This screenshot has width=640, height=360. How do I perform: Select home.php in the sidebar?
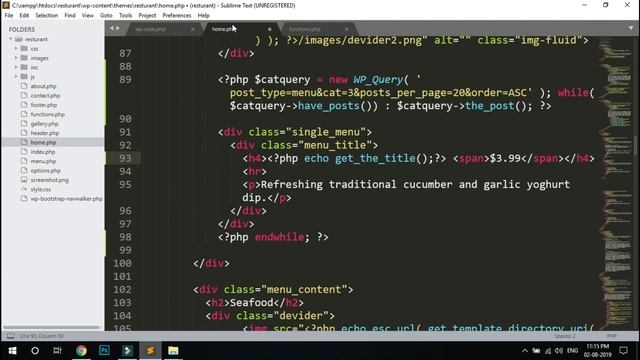point(43,142)
